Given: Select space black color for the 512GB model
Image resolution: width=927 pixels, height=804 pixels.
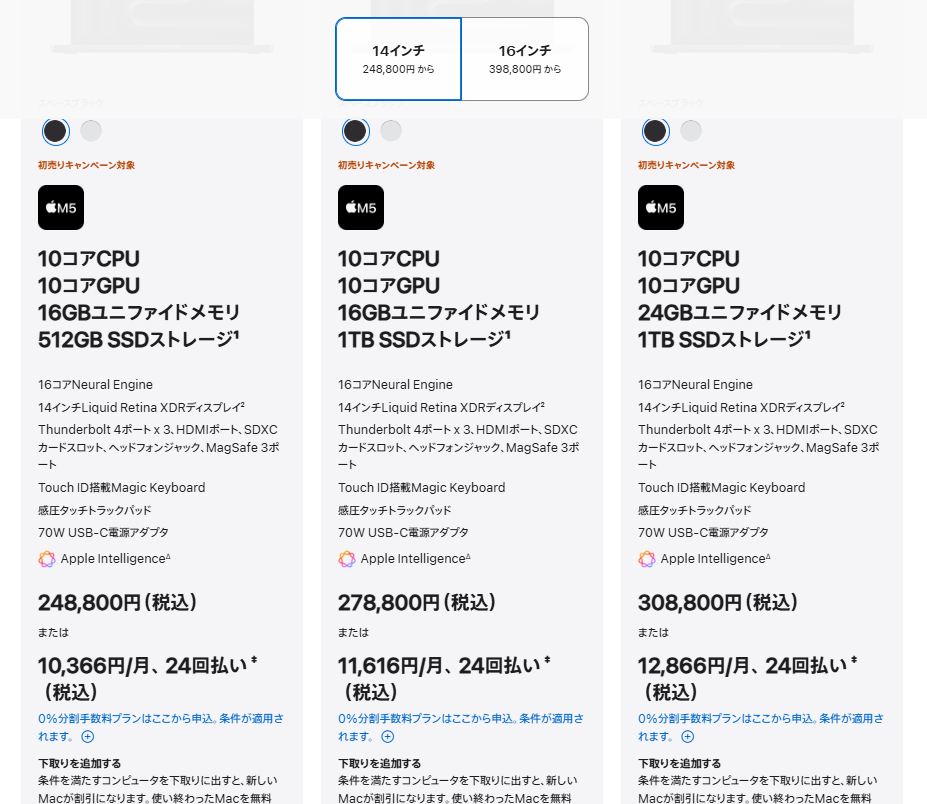Looking at the screenshot, I should tap(55, 131).
